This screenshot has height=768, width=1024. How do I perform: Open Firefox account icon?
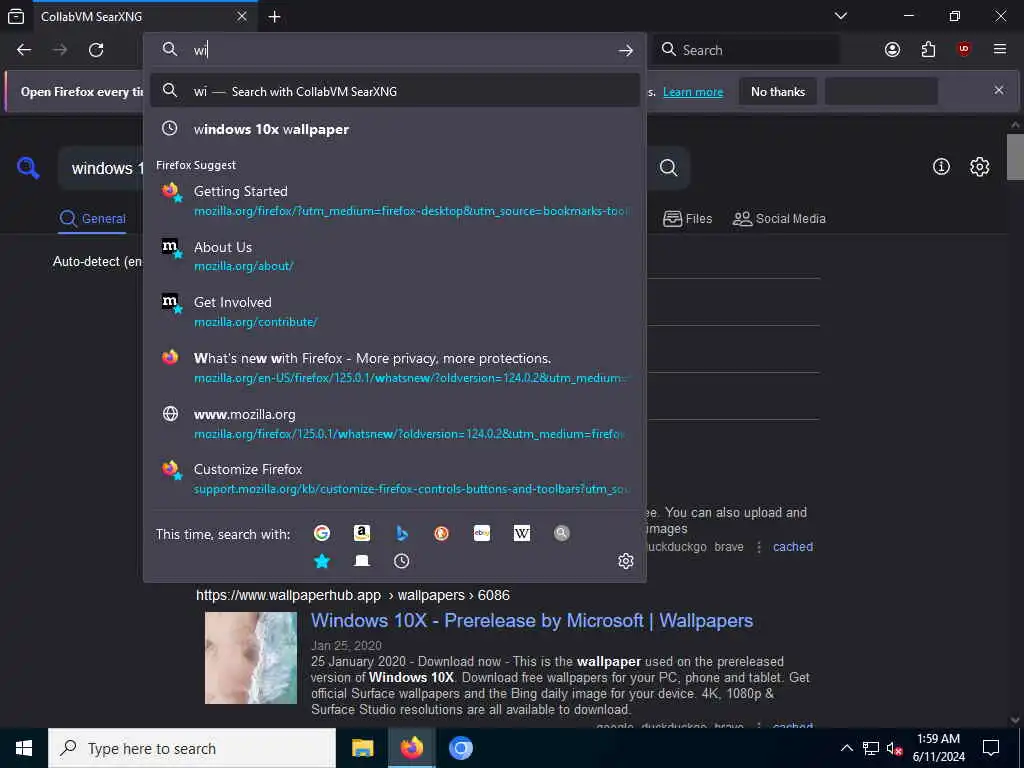tap(892, 50)
